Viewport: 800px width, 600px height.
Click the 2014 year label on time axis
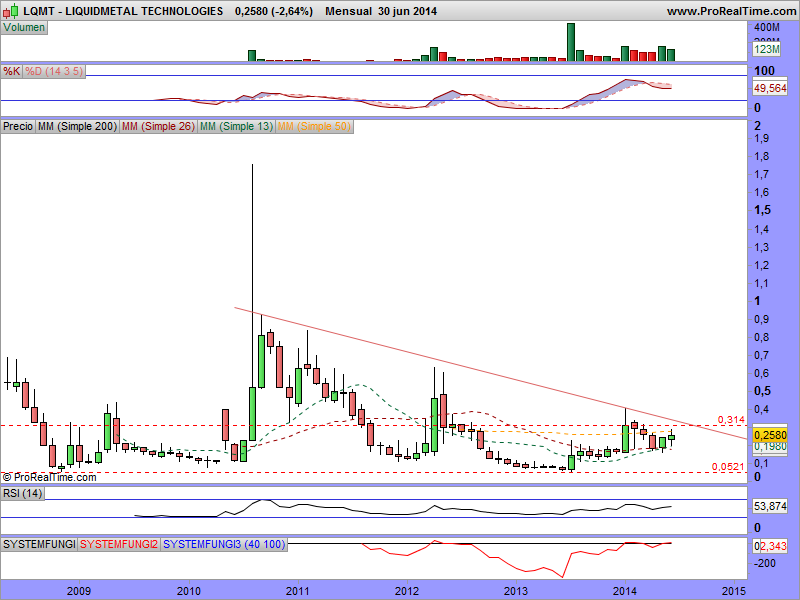pyautogui.click(x=625, y=591)
